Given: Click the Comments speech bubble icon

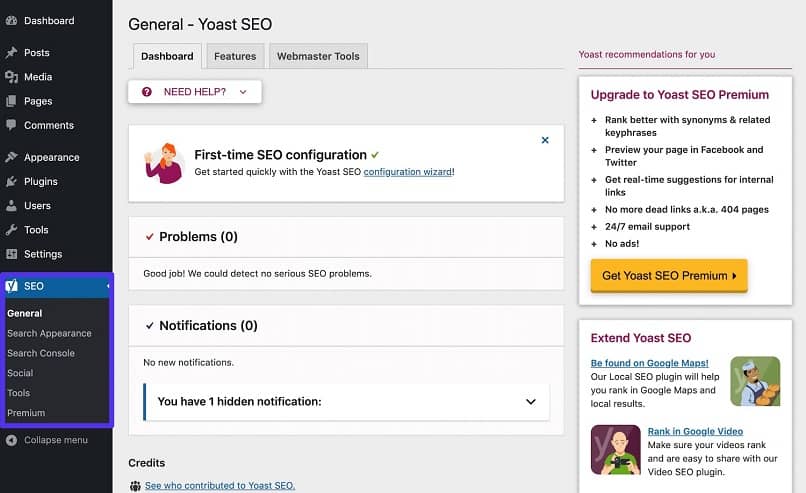Looking at the screenshot, I should click(x=11, y=125).
